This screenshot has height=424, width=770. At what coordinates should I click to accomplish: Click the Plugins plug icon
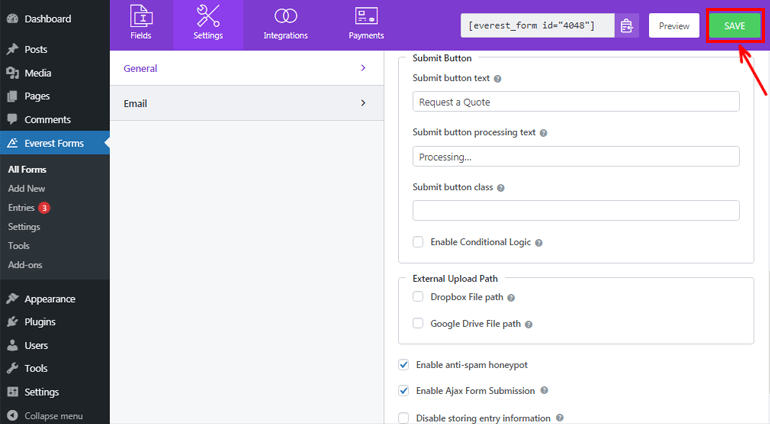tap(12, 322)
